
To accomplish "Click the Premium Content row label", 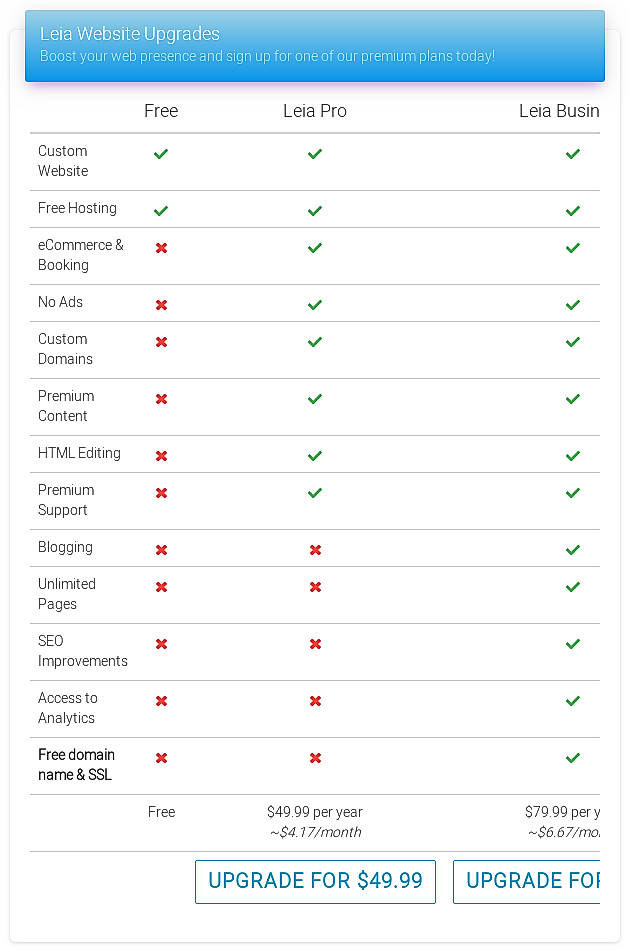I will (x=66, y=406).
